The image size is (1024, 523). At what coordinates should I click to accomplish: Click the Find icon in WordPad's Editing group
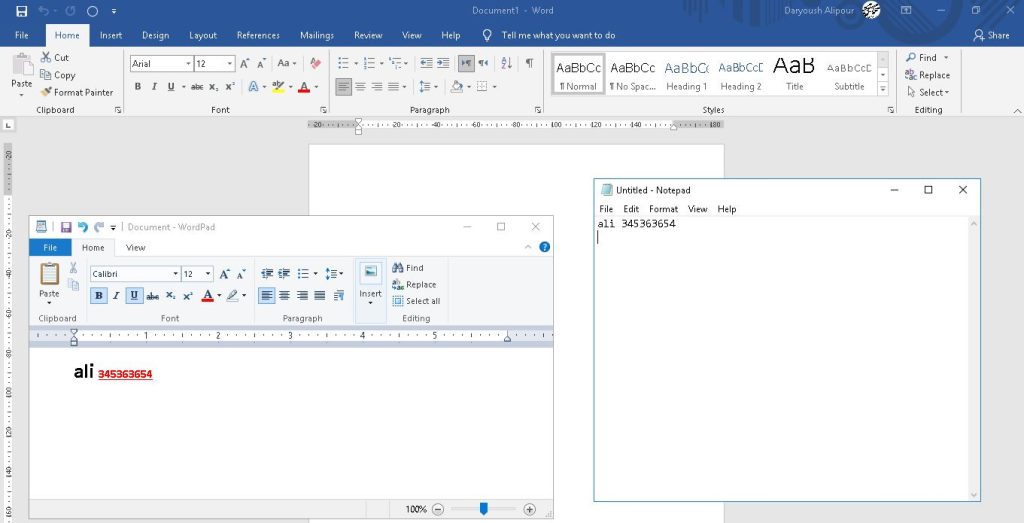[x=398, y=268]
